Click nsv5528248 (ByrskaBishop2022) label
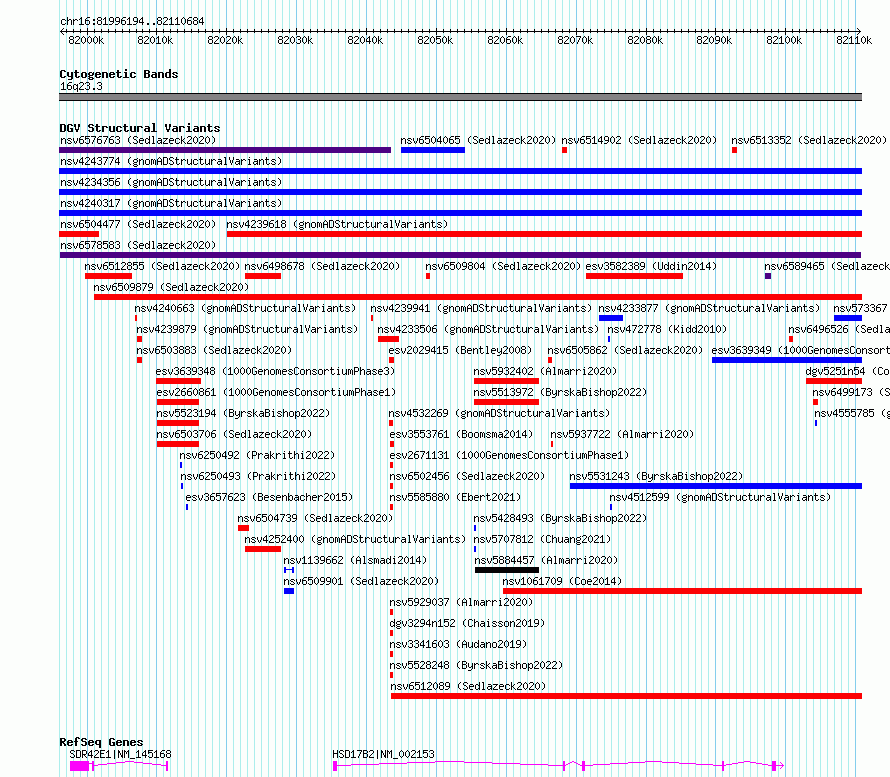Screen dimensions: 890x777 click(476, 665)
